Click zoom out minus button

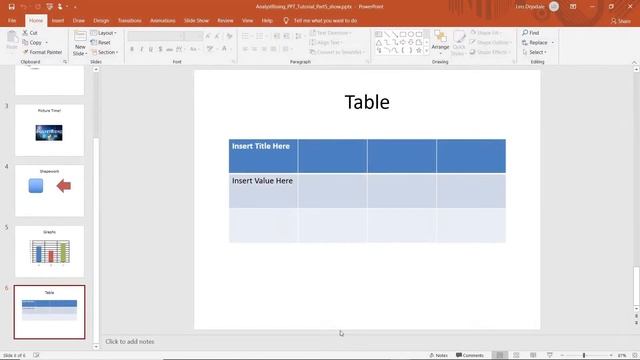coord(562,355)
